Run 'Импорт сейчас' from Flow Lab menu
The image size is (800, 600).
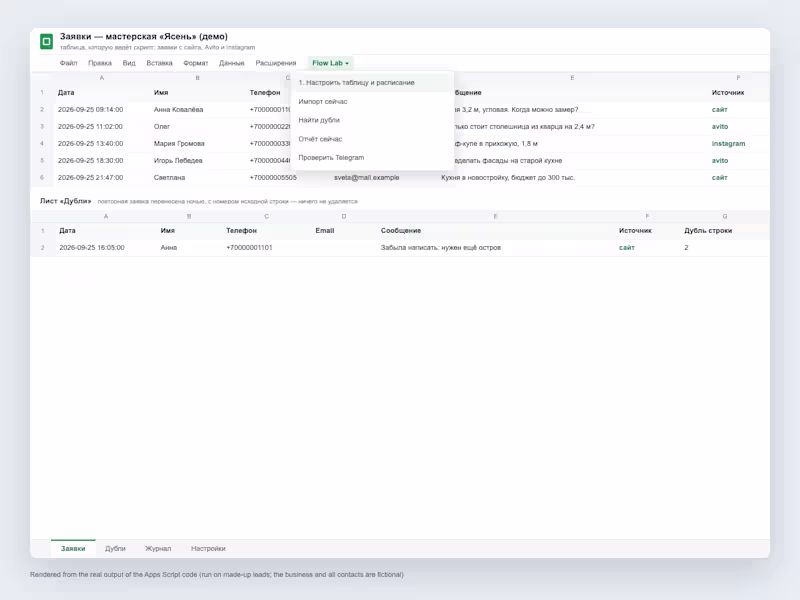tap(372, 102)
